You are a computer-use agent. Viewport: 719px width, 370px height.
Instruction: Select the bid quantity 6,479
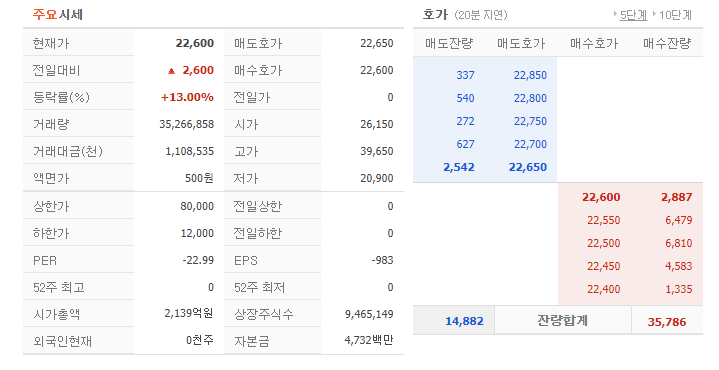679,220
